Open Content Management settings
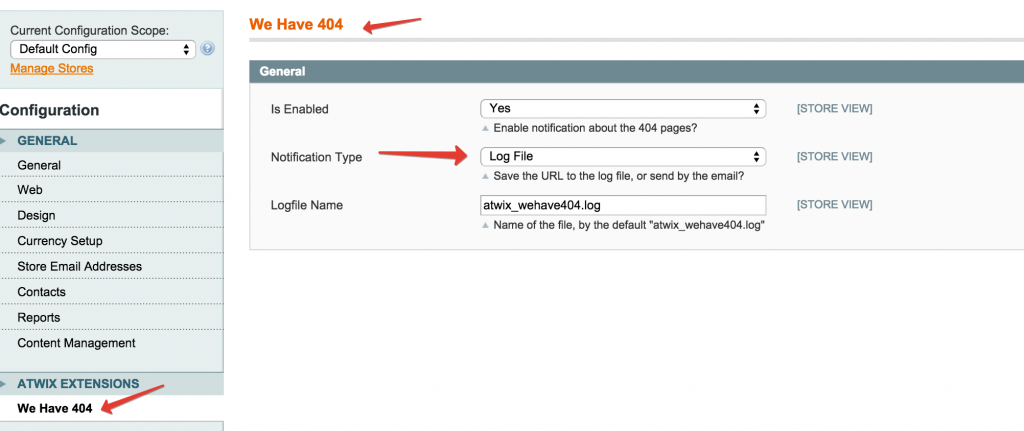Screen dimensions: 1024x431 click(x=112, y=343)
